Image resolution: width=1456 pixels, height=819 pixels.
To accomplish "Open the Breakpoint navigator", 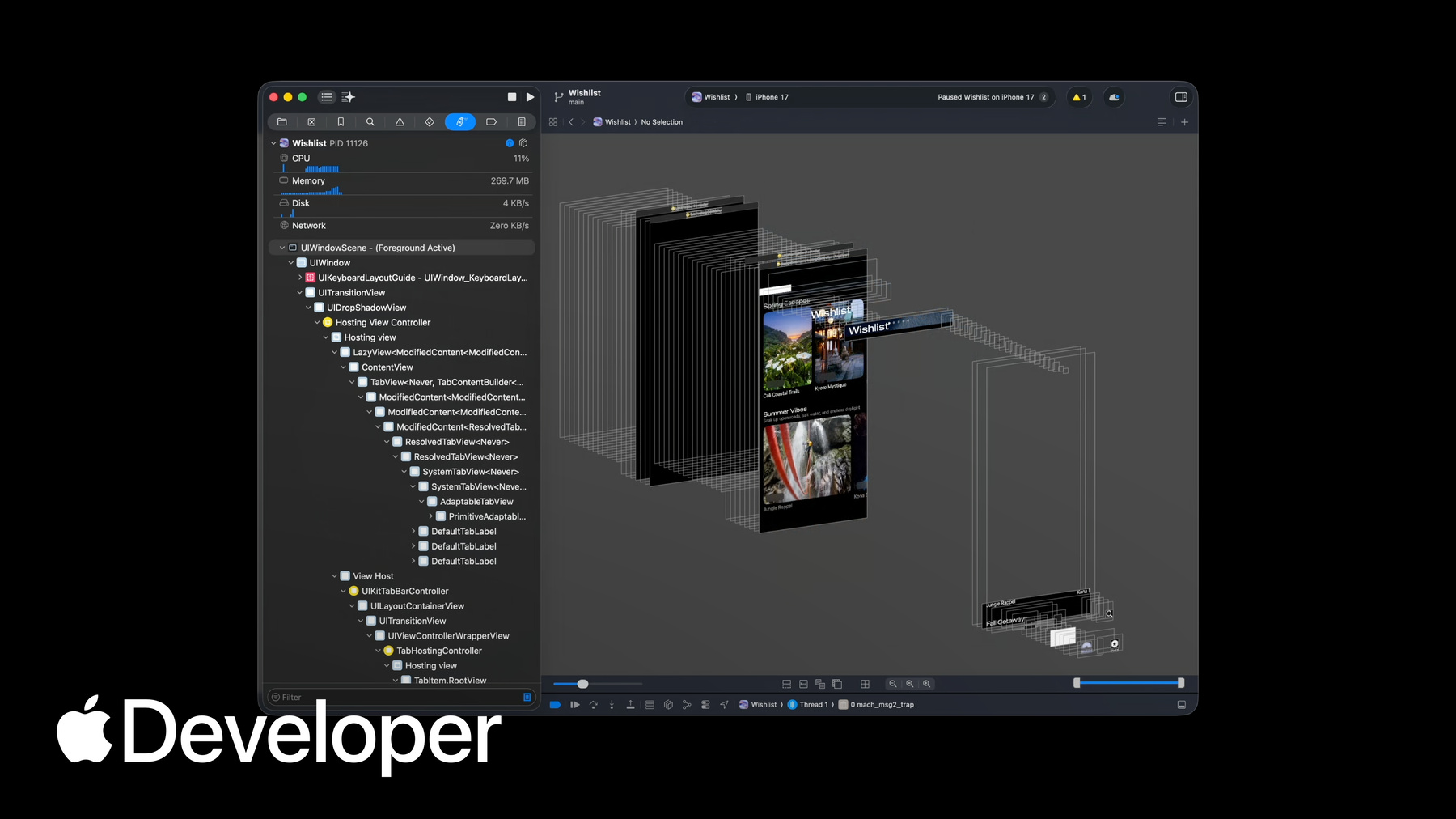I will click(491, 122).
